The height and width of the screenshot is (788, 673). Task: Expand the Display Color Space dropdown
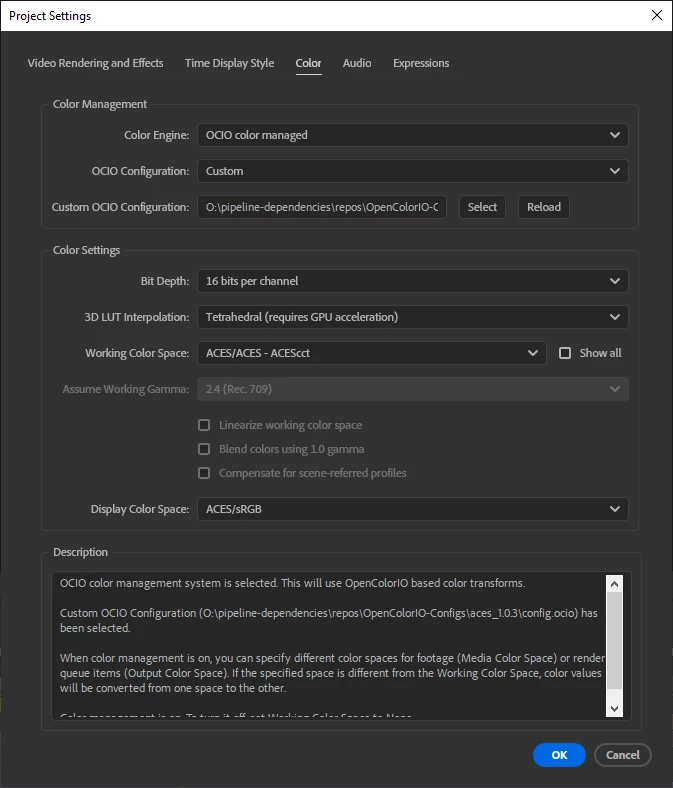413,509
